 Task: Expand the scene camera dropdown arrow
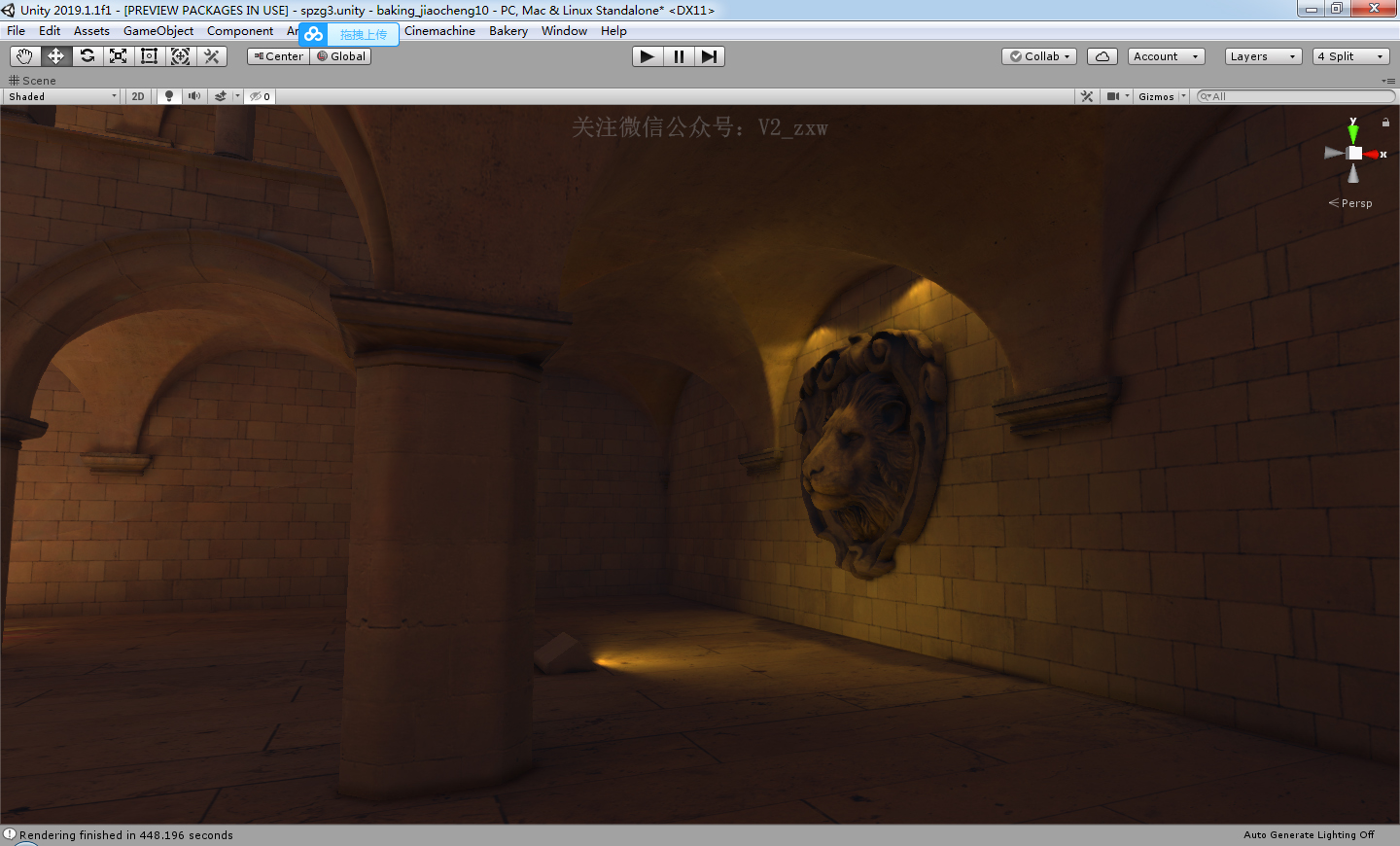click(1128, 96)
